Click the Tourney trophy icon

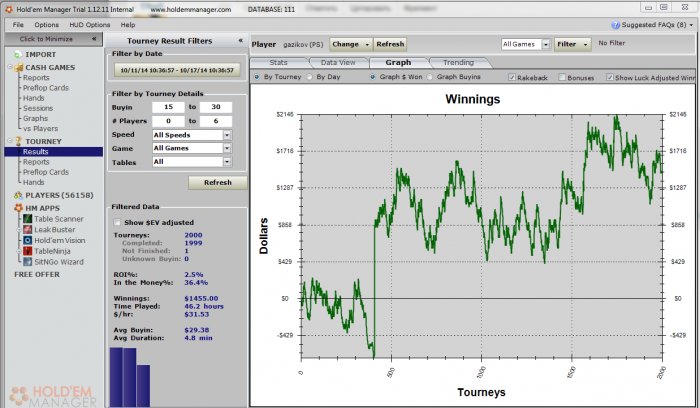click(18, 141)
